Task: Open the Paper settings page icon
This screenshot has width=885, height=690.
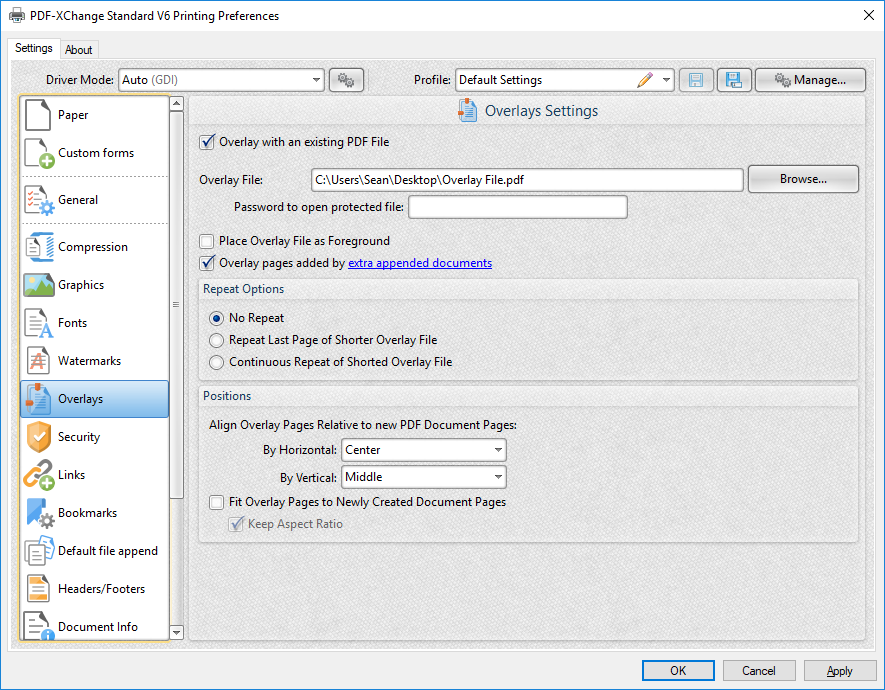Action: [38, 115]
